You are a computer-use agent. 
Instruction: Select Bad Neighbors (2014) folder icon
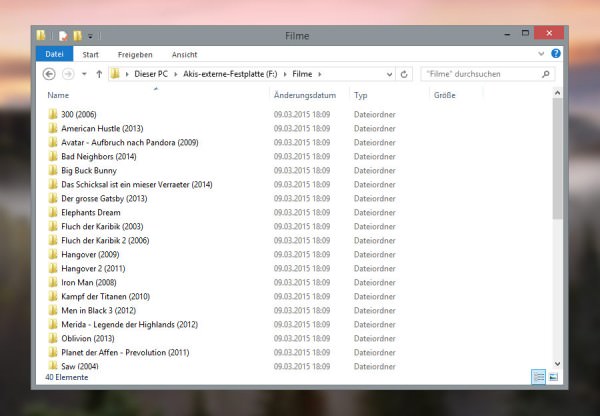tap(53, 156)
